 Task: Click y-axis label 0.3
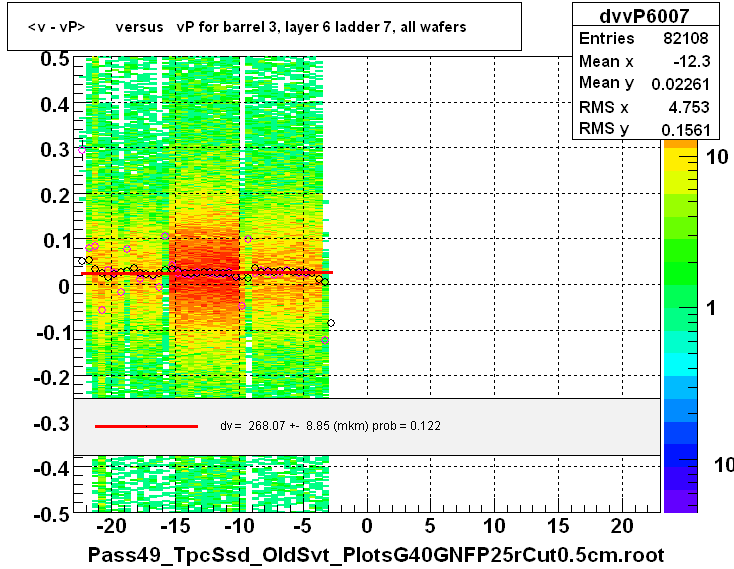(x=55, y=150)
